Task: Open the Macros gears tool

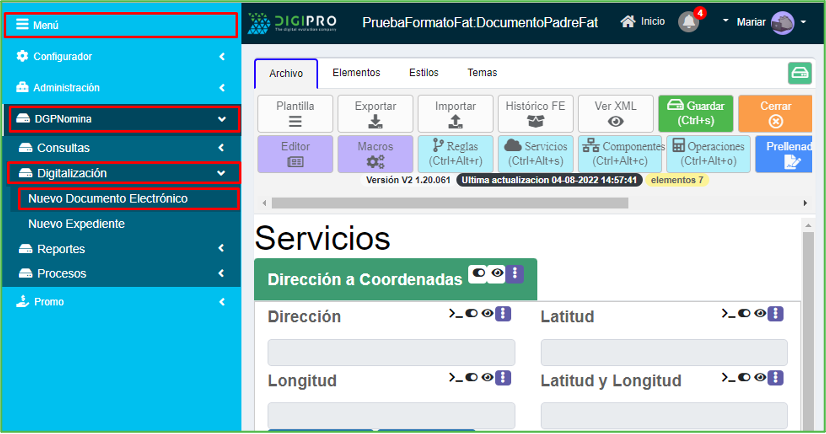Action: tap(375, 153)
